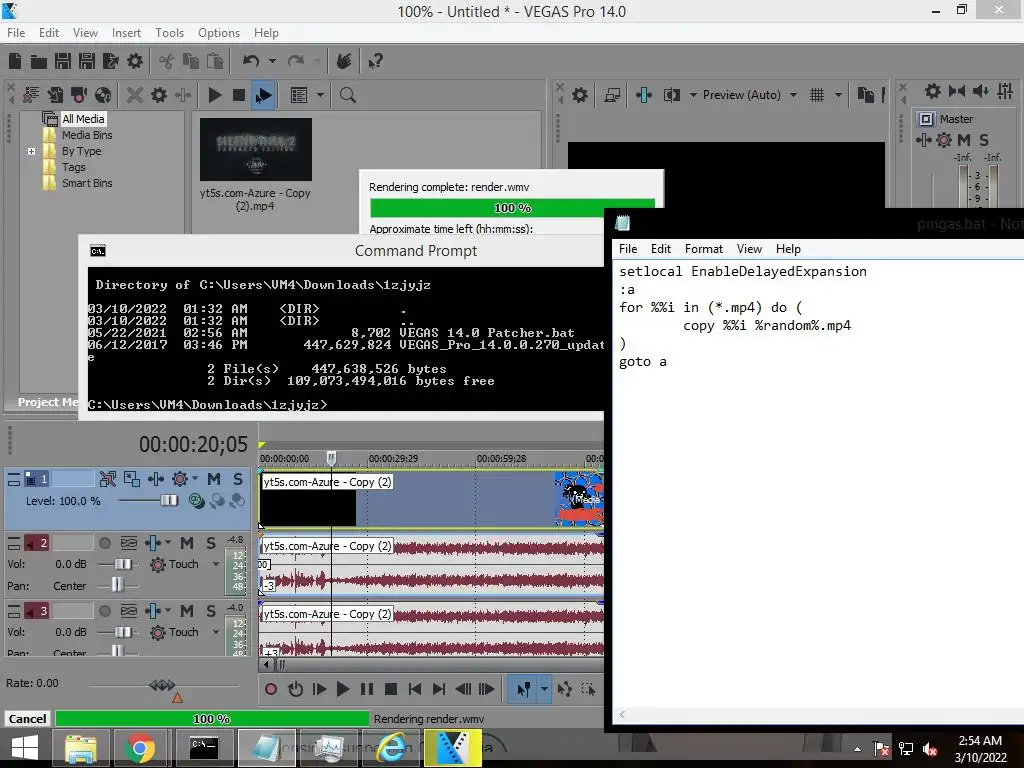
Task: Open the VEGAS Tools menu
Action: [169, 33]
